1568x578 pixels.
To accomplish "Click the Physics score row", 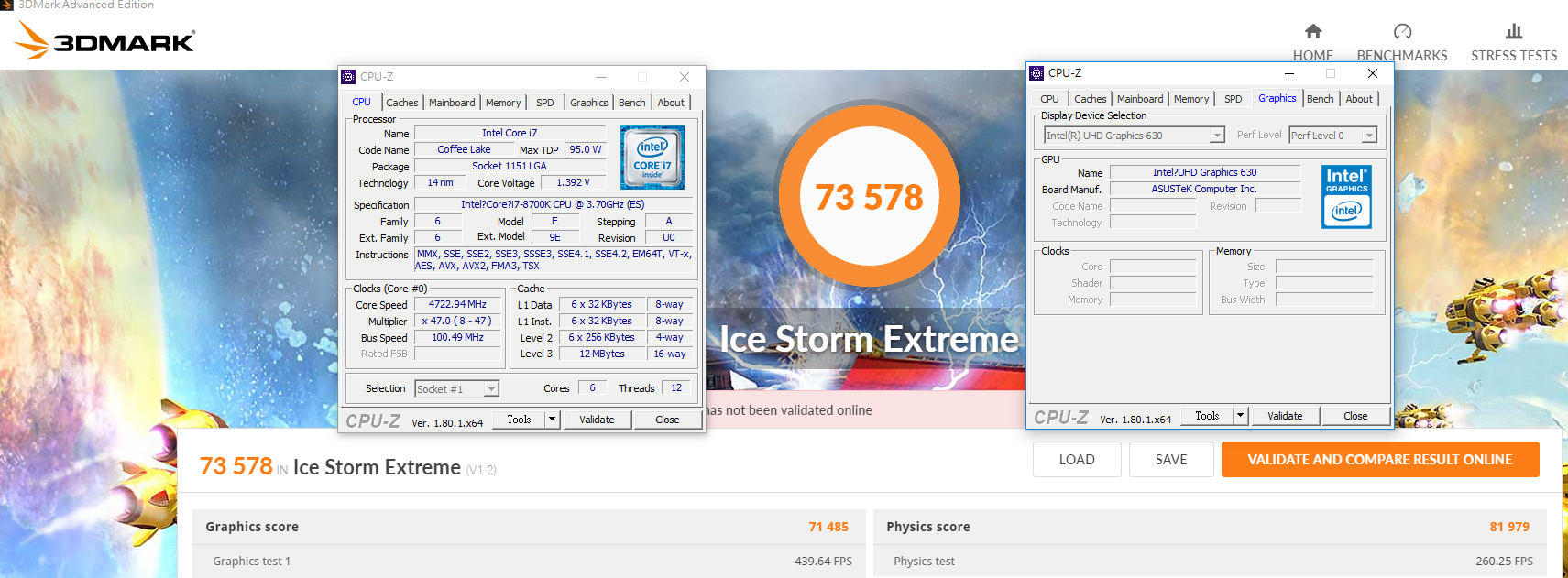I will pos(1210,527).
